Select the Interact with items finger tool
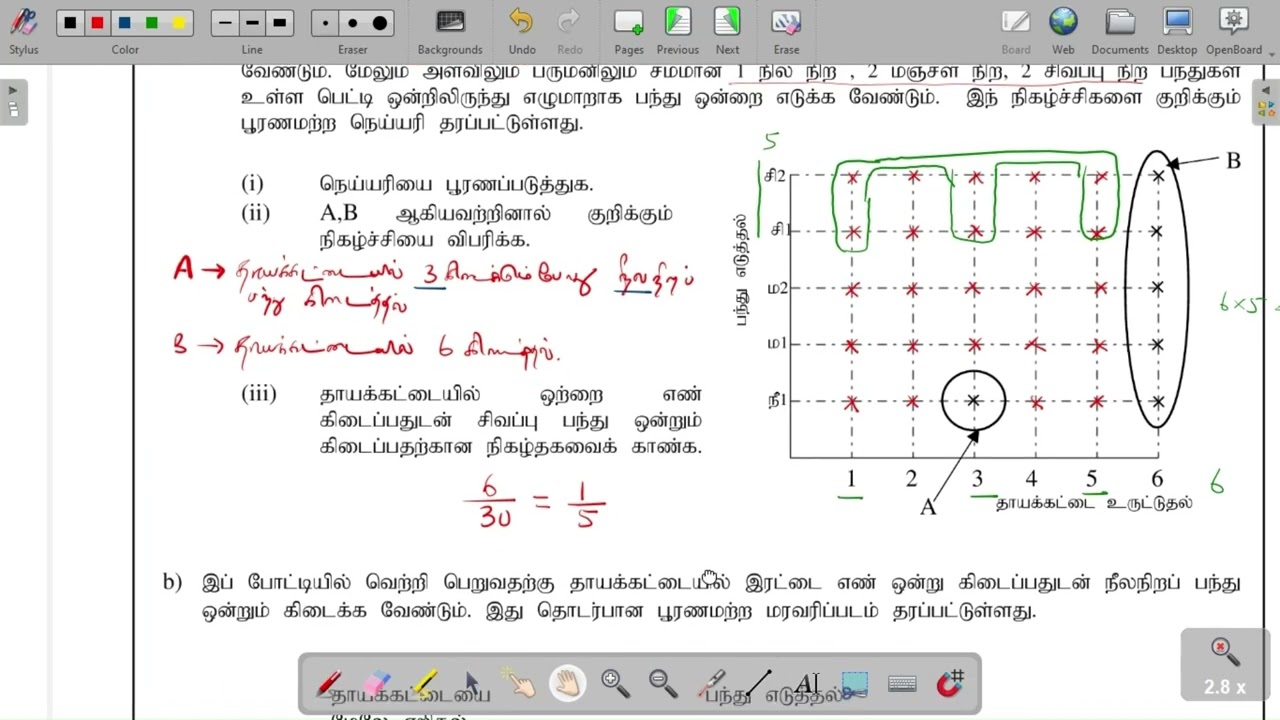Screen dimensions: 1280x720 (520, 684)
